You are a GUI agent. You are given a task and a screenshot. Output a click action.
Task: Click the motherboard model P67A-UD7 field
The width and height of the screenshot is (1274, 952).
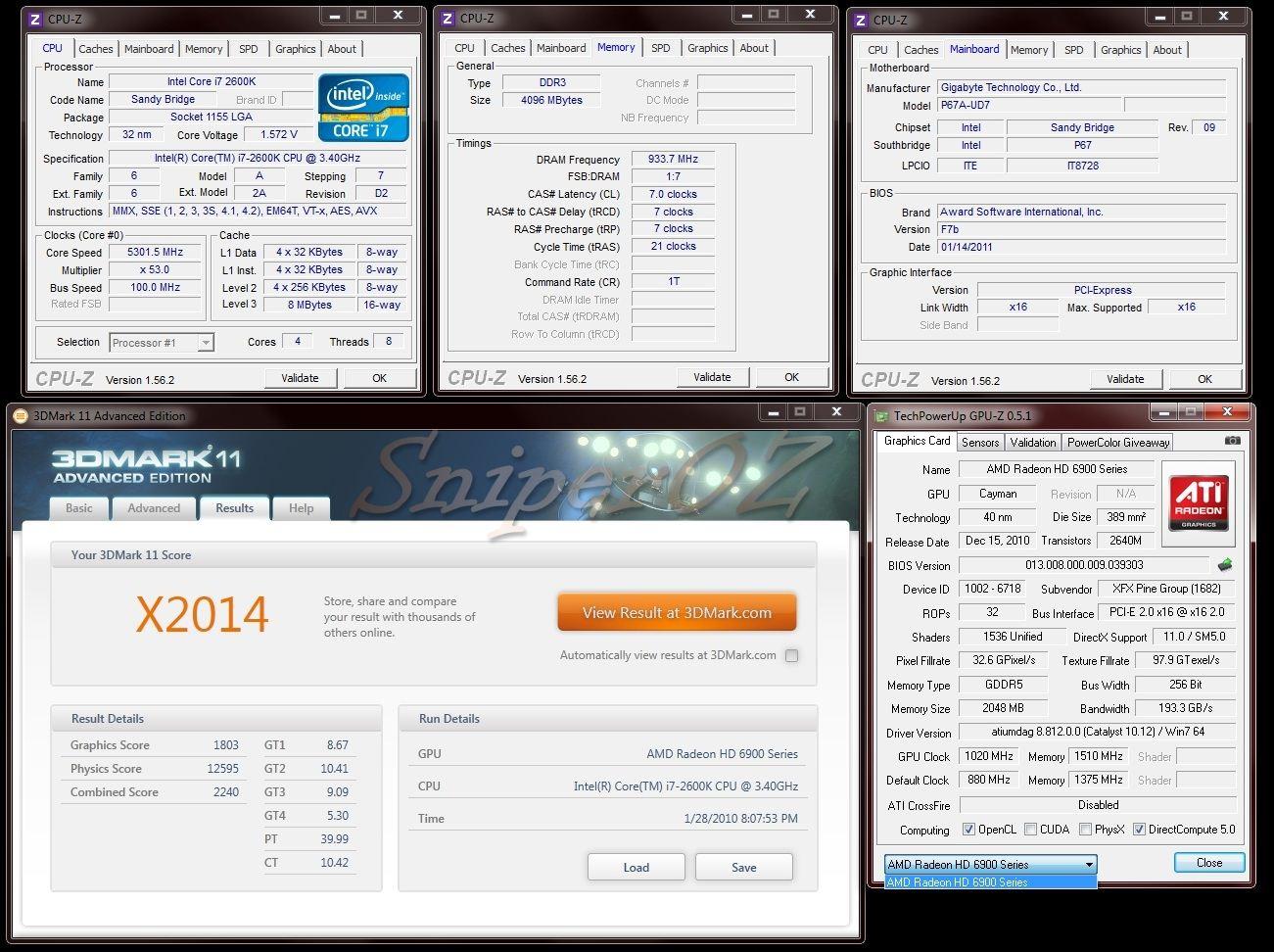pos(1027,105)
